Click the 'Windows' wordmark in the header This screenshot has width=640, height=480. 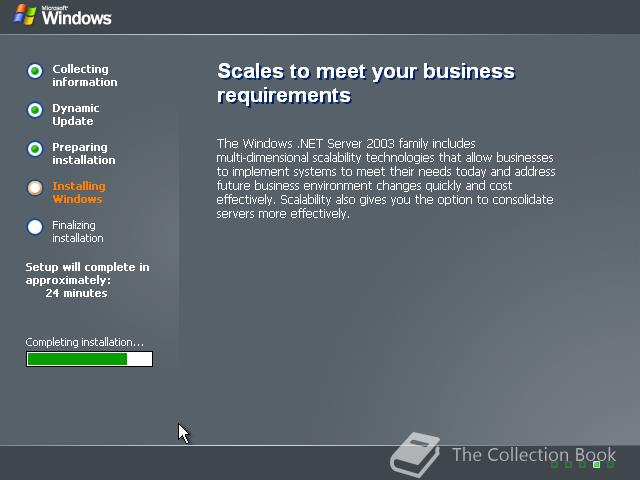[76, 18]
